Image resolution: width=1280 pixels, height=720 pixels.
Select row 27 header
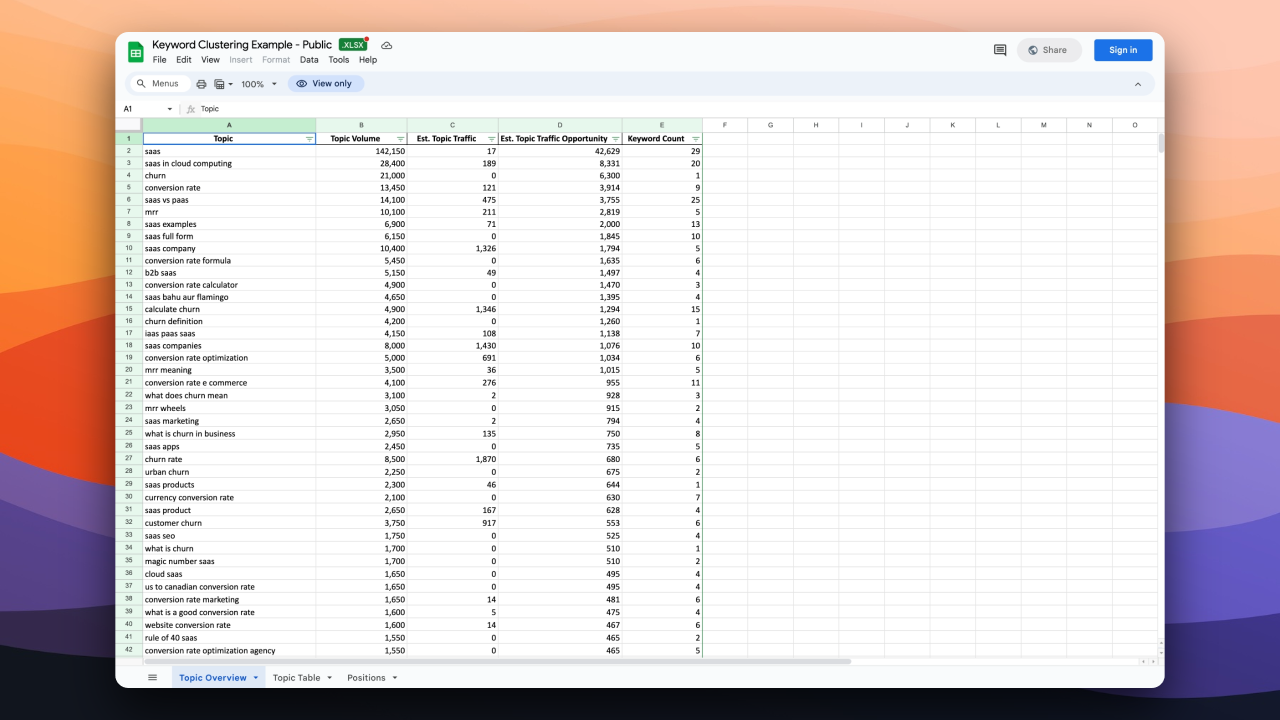(129, 459)
